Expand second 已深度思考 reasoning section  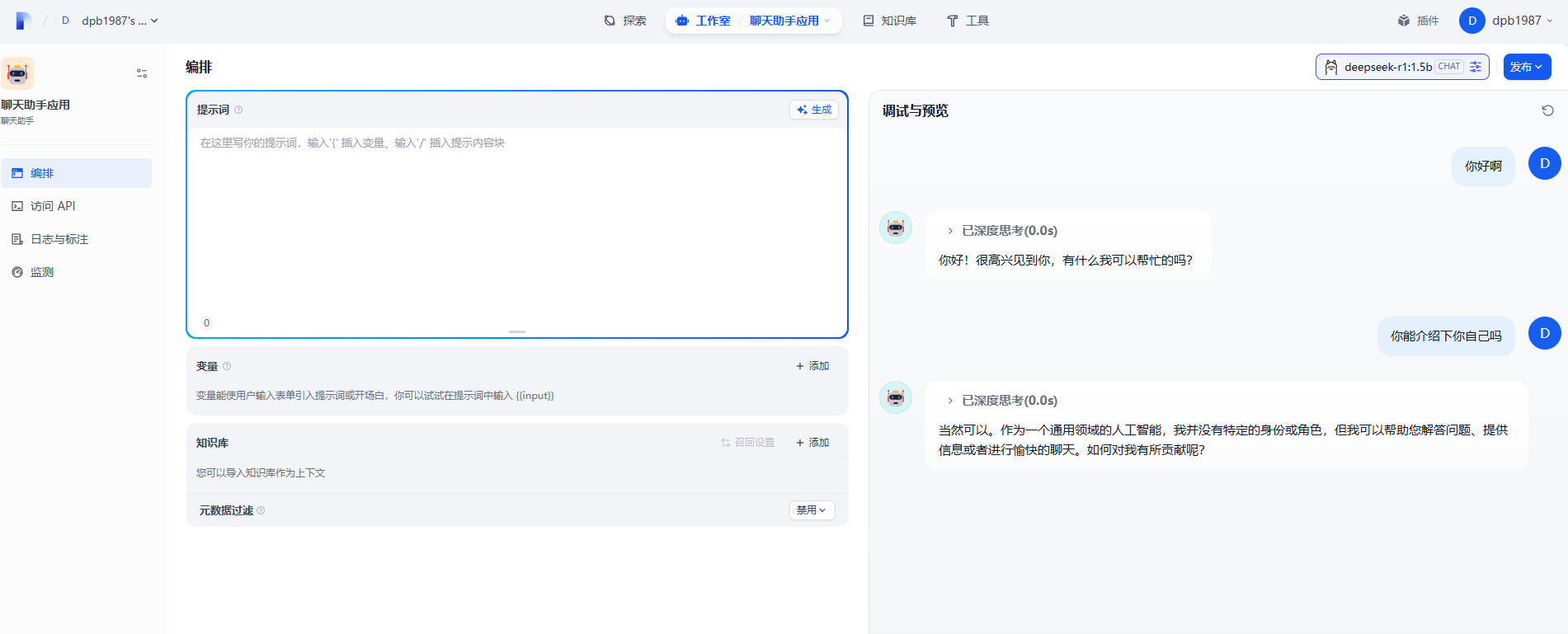tap(950, 401)
